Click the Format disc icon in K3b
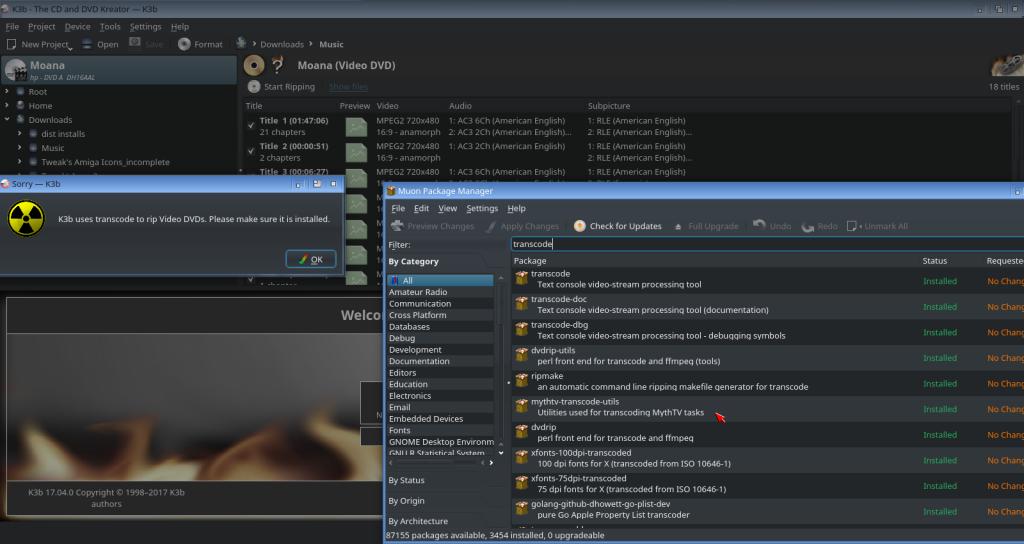This screenshot has height=544, width=1024. 184,44
